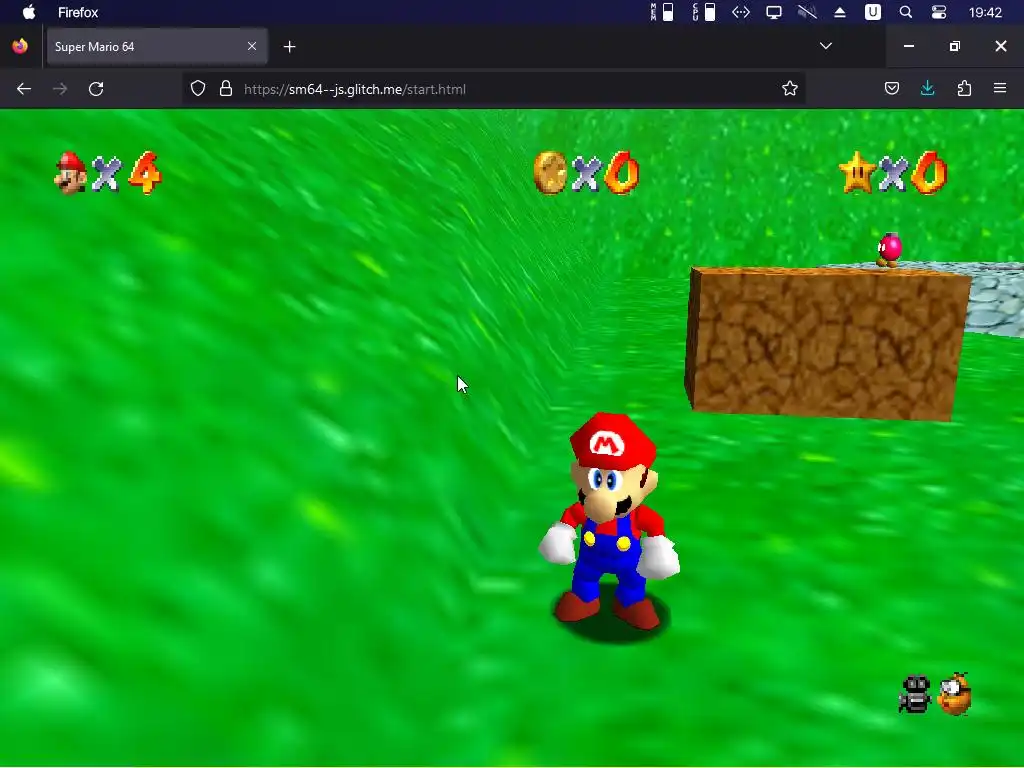The height and width of the screenshot is (768, 1024).
Task: Click the pink Bob-omb on the ledge
Action: pos(889,249)
